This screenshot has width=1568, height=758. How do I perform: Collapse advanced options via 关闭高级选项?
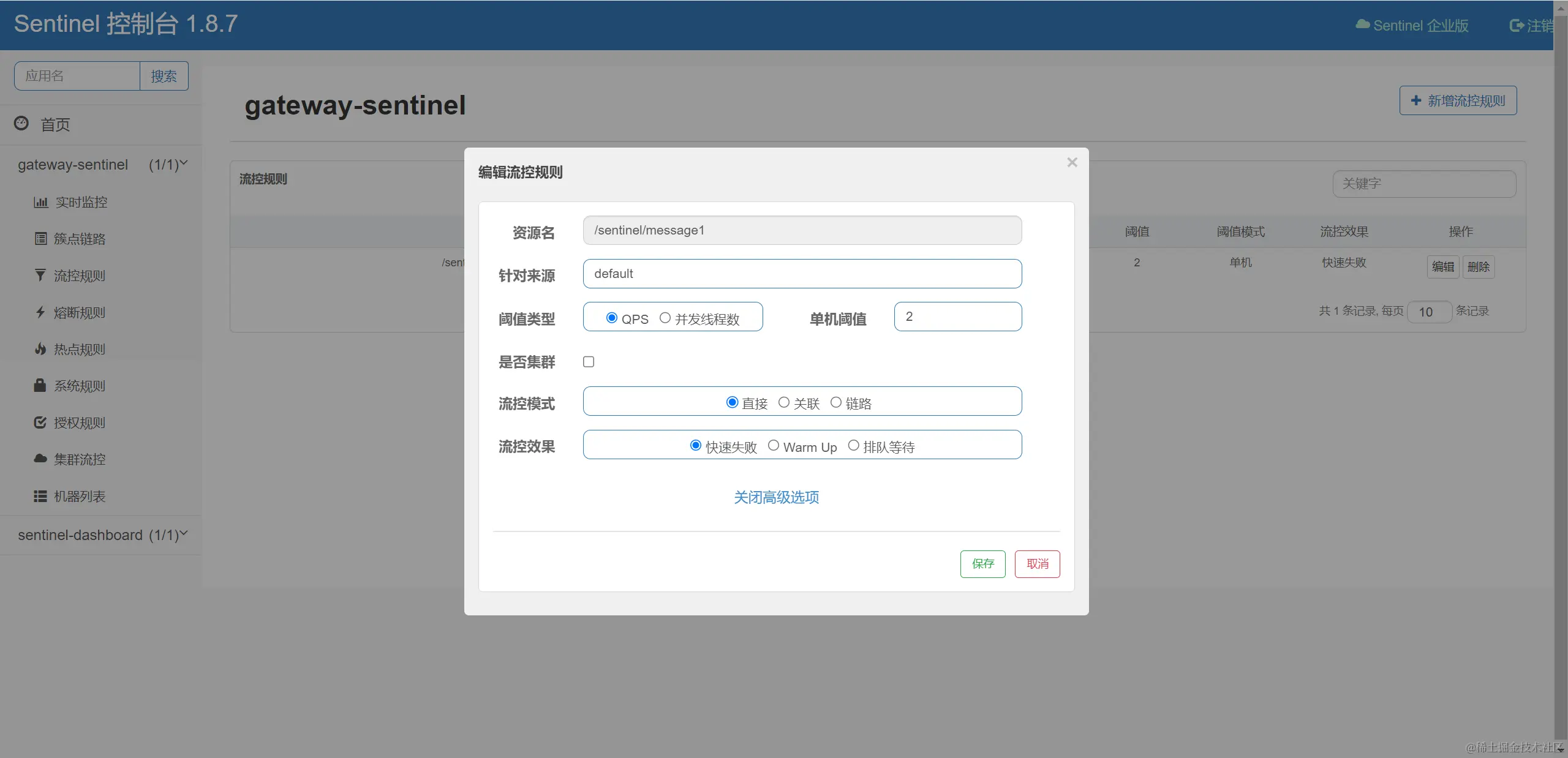pos(776,497)
